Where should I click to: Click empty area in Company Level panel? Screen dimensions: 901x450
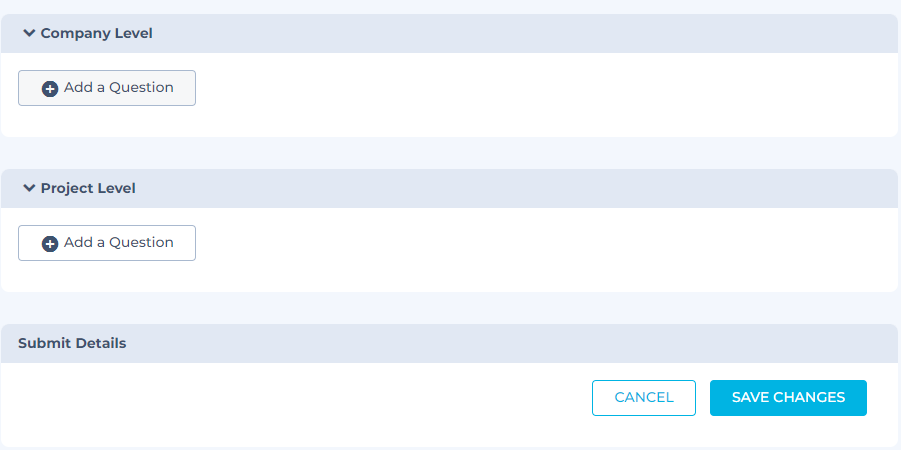click(x=540, y=95)
